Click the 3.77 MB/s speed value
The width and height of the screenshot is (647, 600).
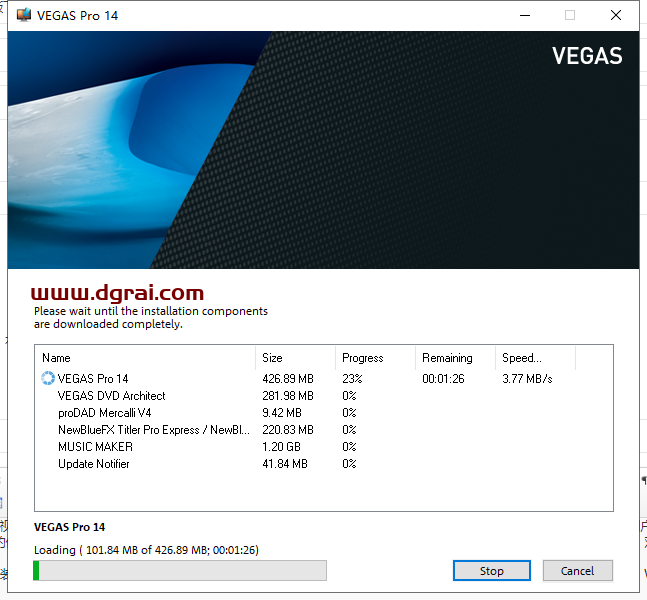click(x=527, y=378)
